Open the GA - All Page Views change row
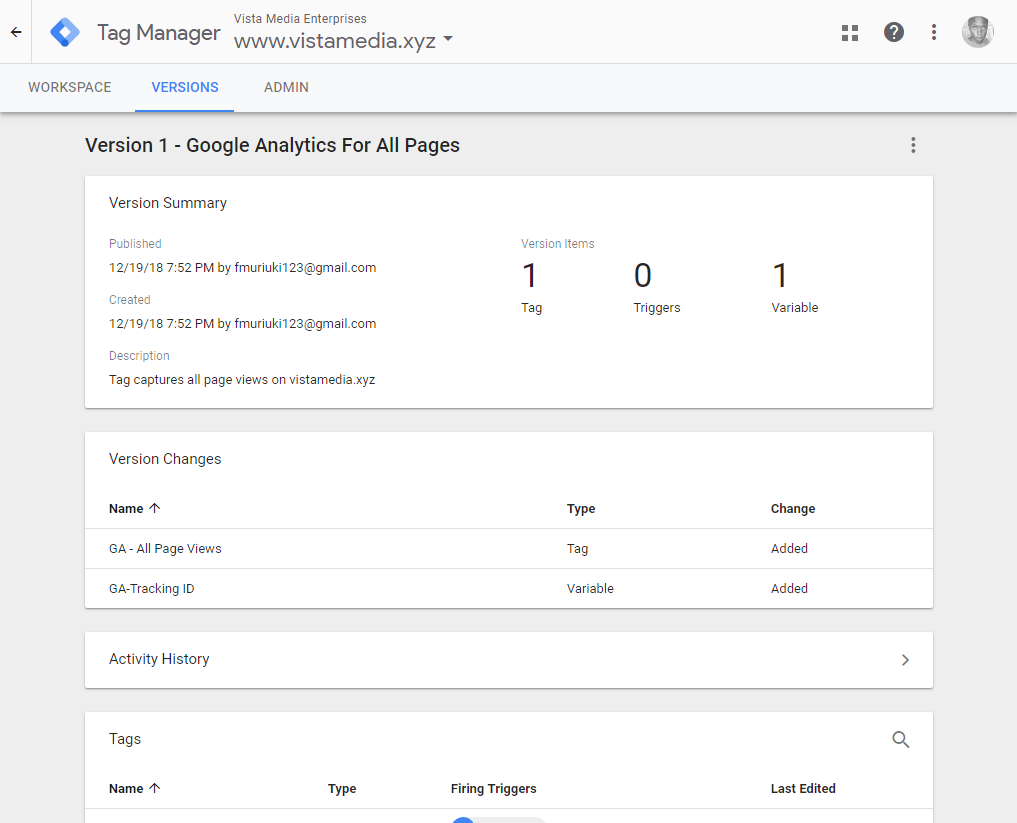1017x823 pixels. [165, 549]
